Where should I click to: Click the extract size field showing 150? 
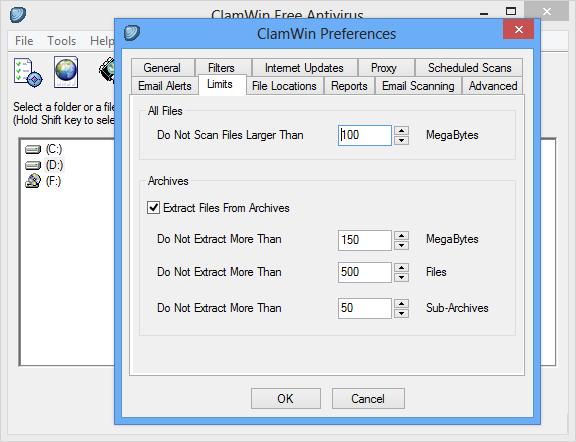(x=365, y=240)
